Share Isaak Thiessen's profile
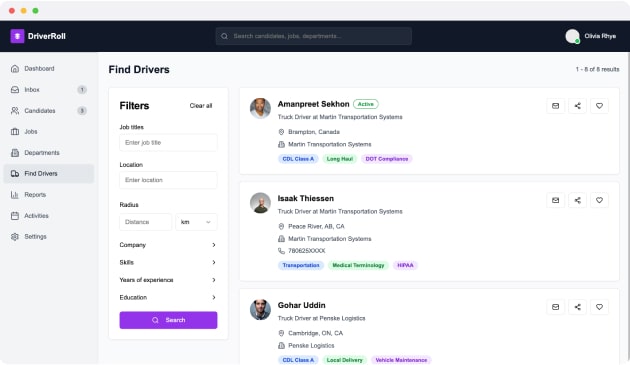The width and height of the screenshot is (630, 365). pos(577,200)
